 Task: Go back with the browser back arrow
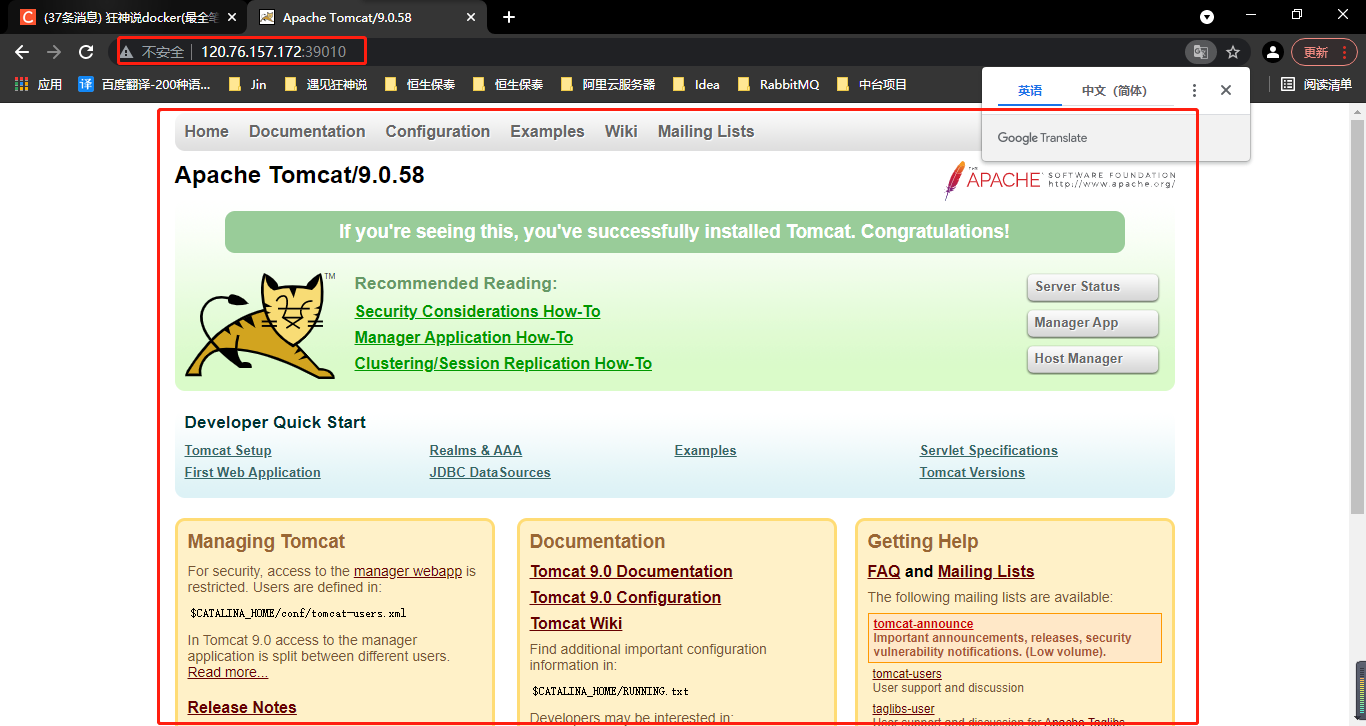(22, 52)
